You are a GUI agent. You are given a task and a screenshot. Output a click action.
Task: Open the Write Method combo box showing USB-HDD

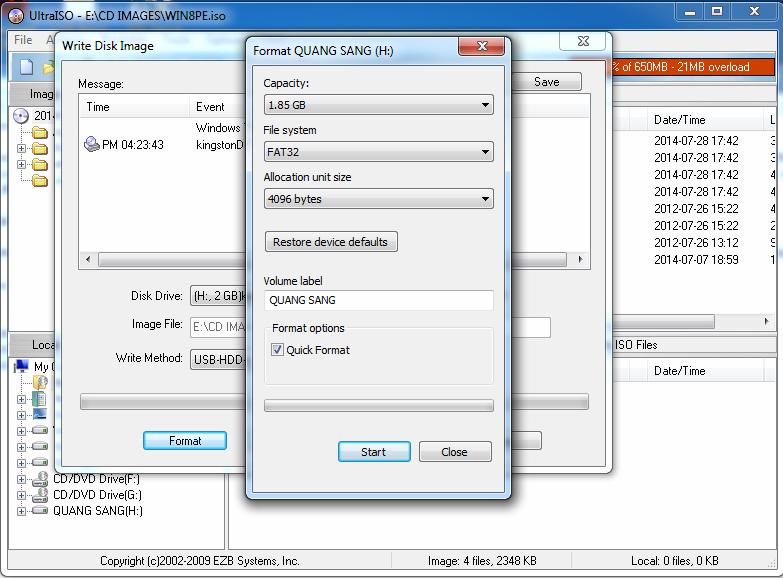tap(218, 359)
